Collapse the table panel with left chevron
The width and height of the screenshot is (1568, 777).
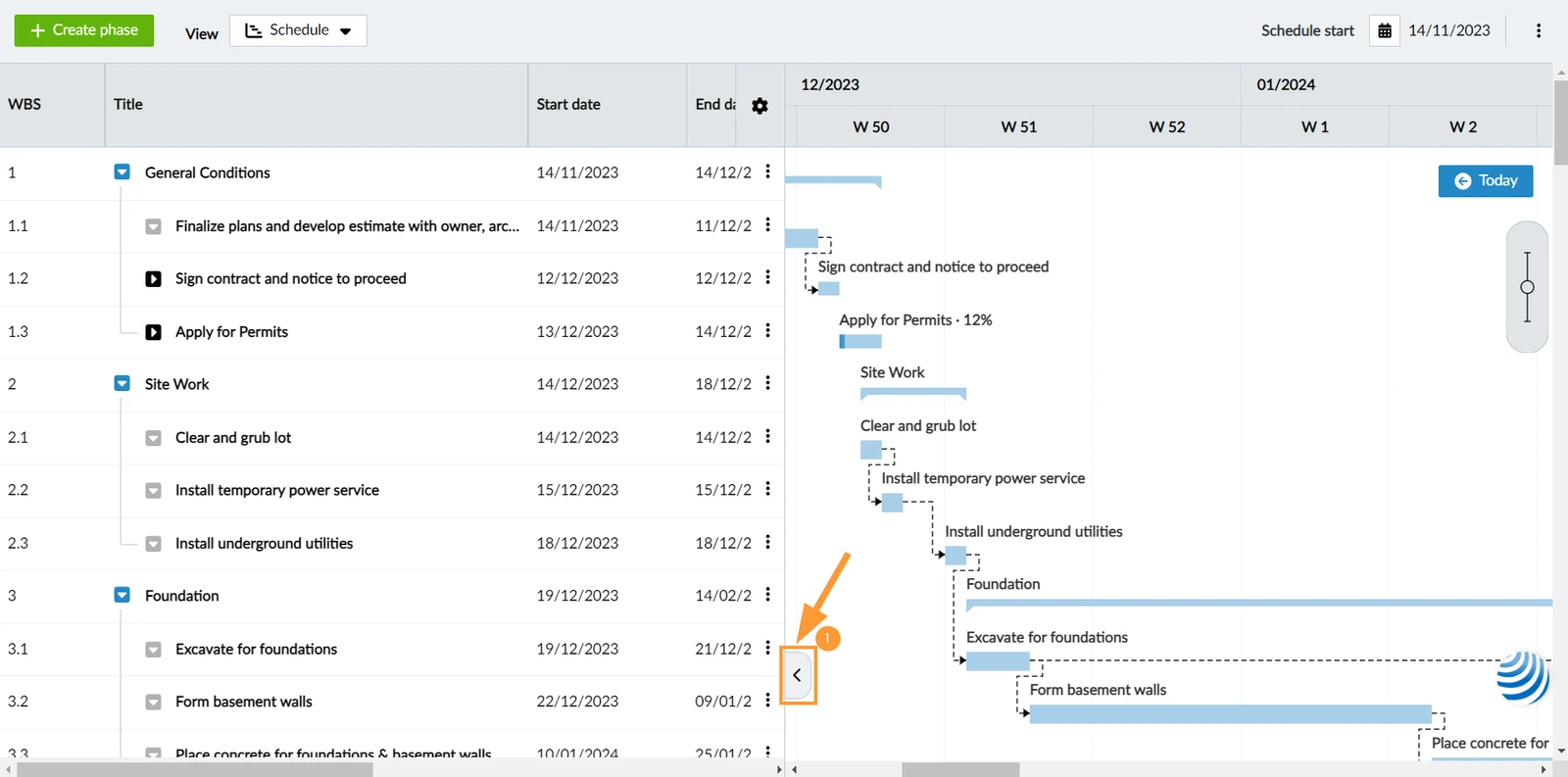(x=797, y=675)
